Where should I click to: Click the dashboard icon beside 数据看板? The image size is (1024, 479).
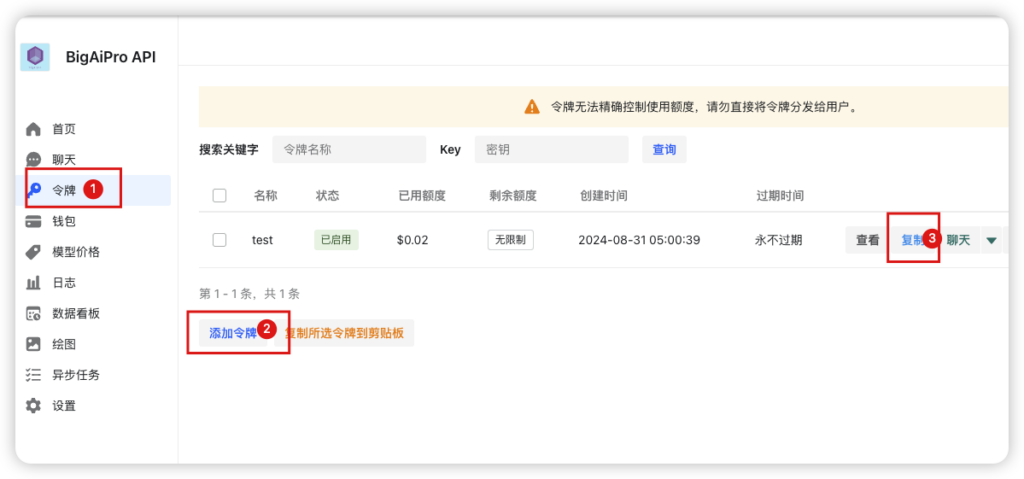pos(33,314)
